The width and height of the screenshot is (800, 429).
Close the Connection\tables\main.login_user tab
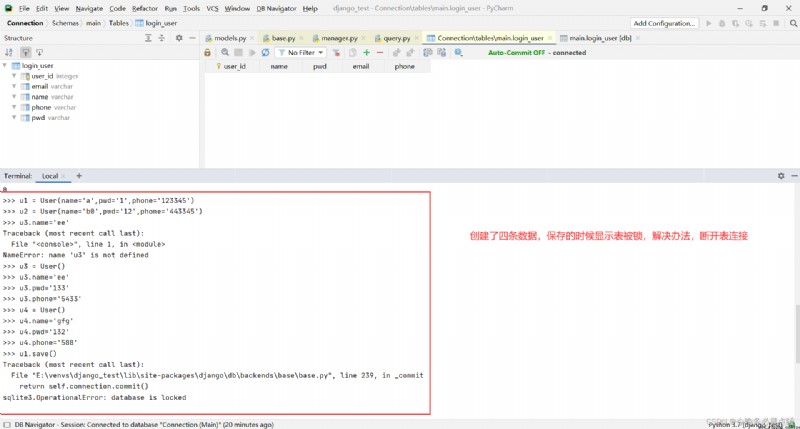point(549,38)
